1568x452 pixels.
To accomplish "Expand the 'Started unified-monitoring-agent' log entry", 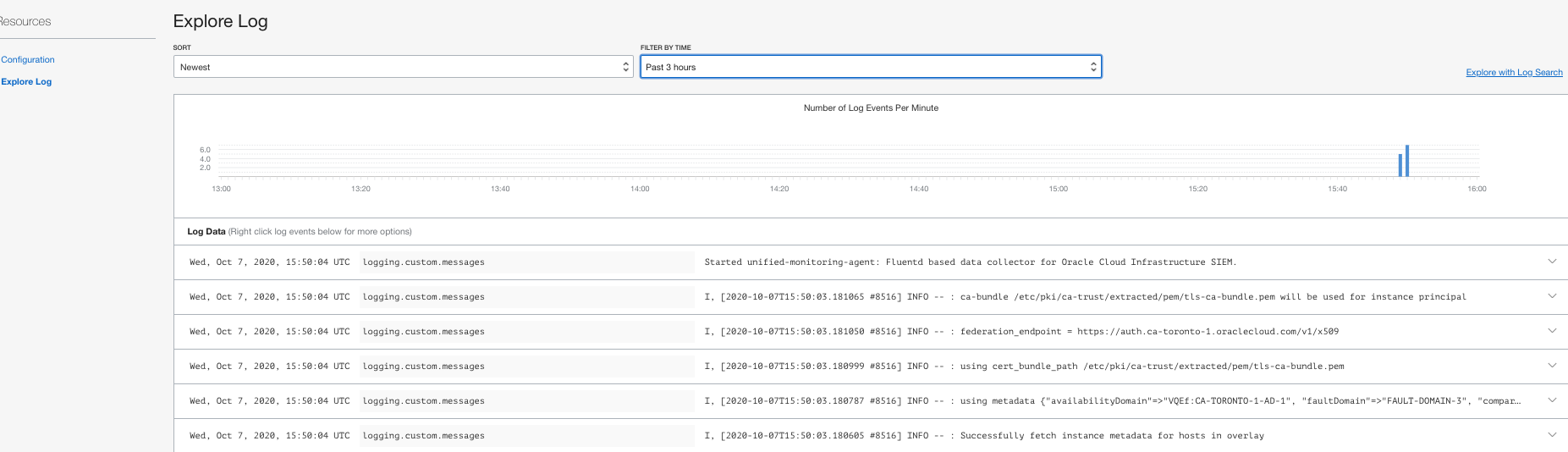I will click(x=1552, y=262).
